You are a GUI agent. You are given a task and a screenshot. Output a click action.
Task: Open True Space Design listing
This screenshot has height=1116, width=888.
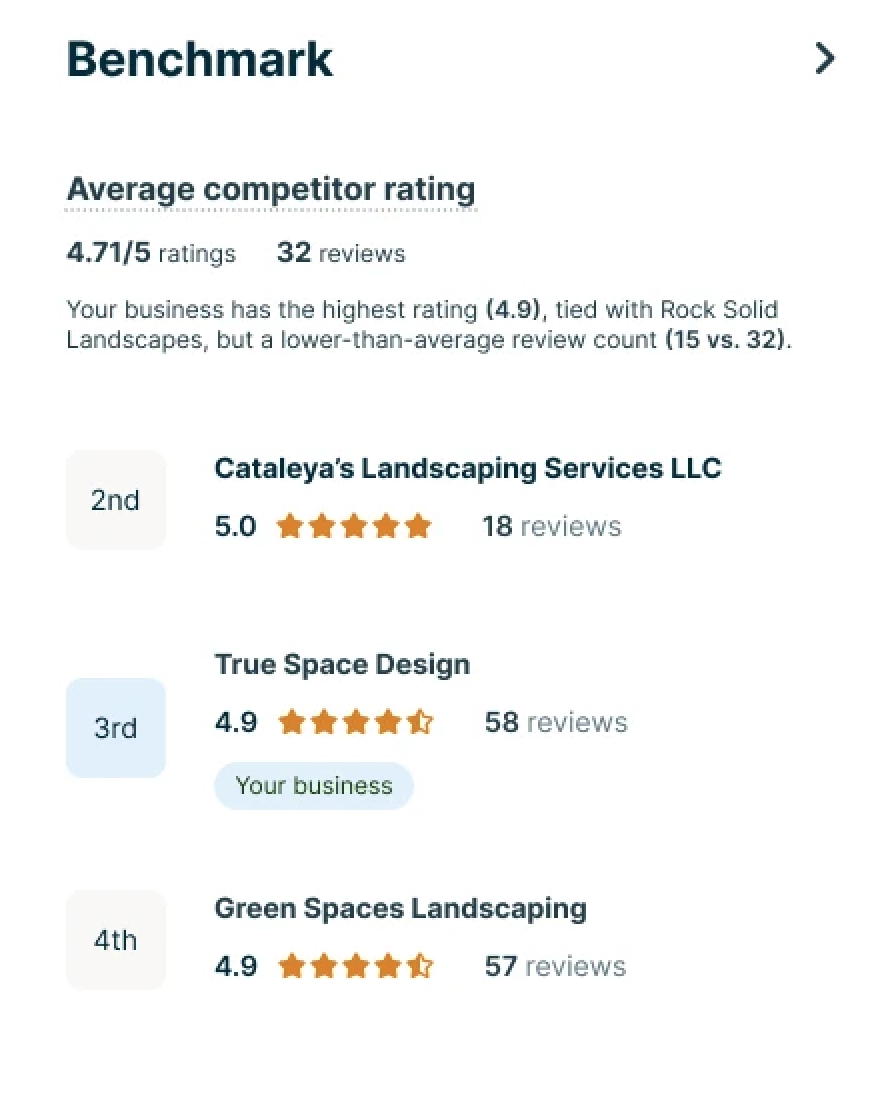tap(342, 664)
